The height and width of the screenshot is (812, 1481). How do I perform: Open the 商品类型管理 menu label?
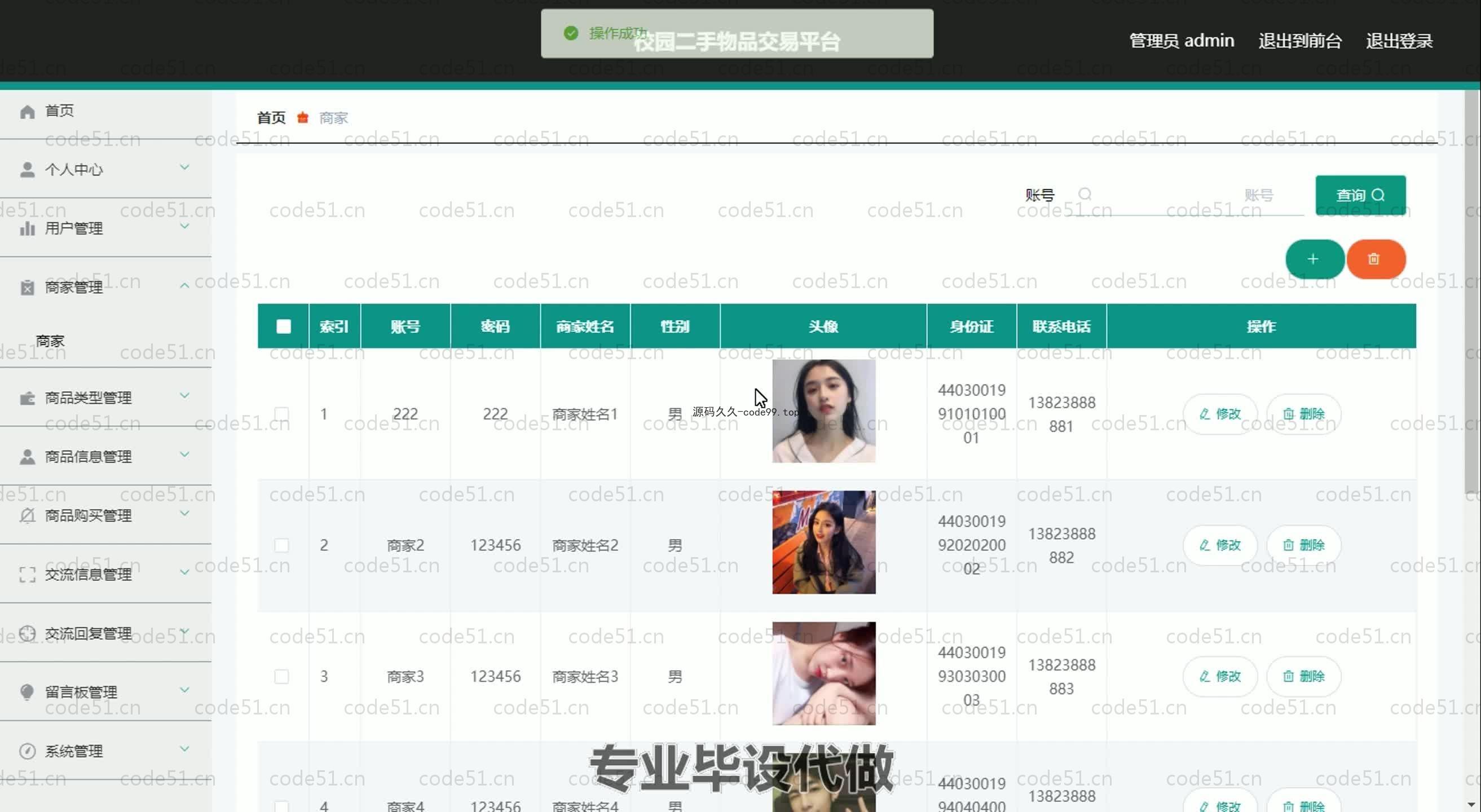coord(88,398)
